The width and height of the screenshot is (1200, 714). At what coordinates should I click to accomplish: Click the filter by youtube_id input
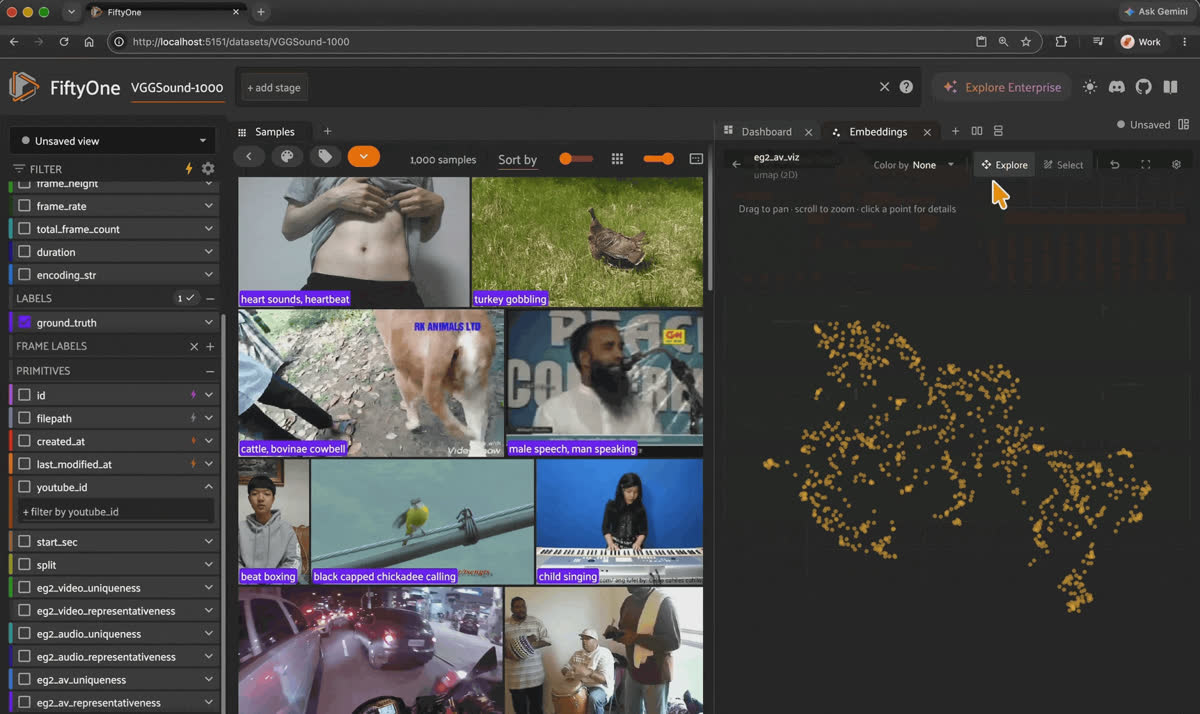point(116,511)
